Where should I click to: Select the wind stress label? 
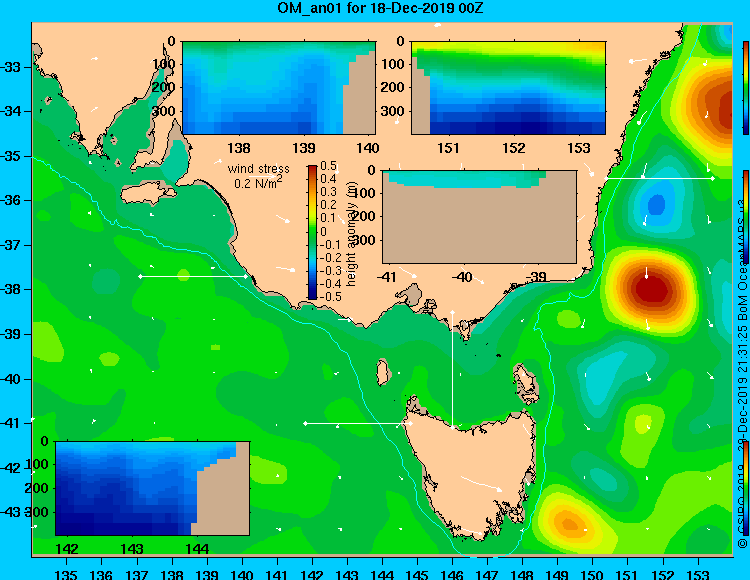[259, 169]
